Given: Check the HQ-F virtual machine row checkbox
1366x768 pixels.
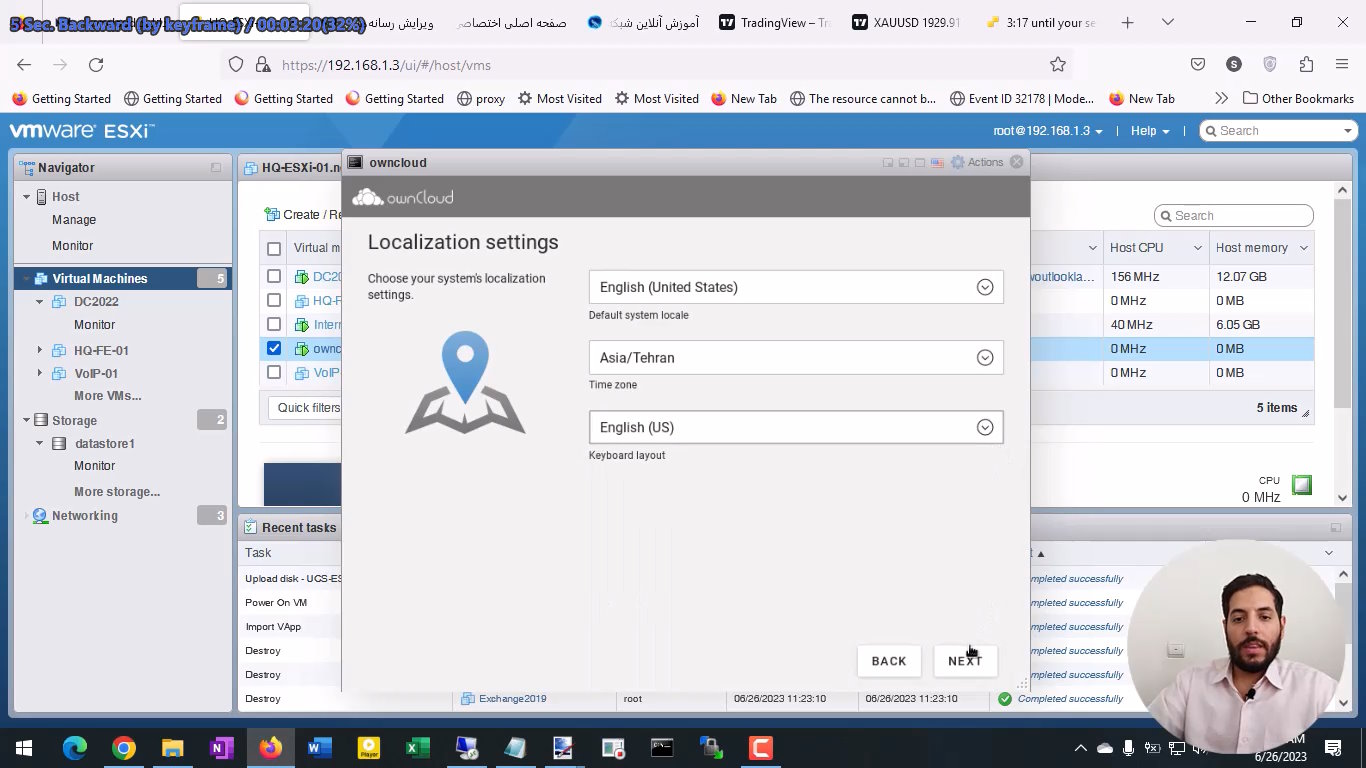Looking at the screenshot, I should [x=274, y=300].
